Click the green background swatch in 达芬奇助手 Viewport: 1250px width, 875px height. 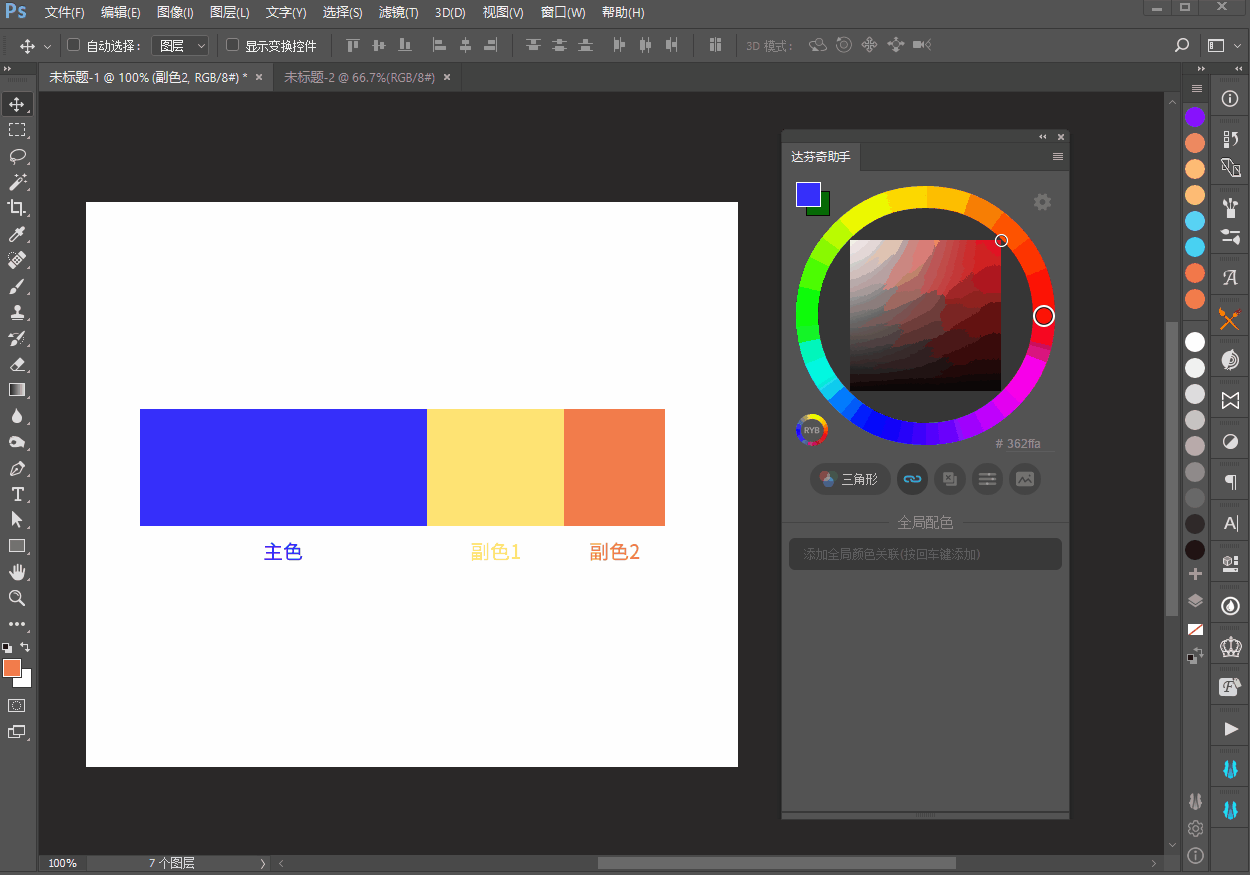(825, 210)
